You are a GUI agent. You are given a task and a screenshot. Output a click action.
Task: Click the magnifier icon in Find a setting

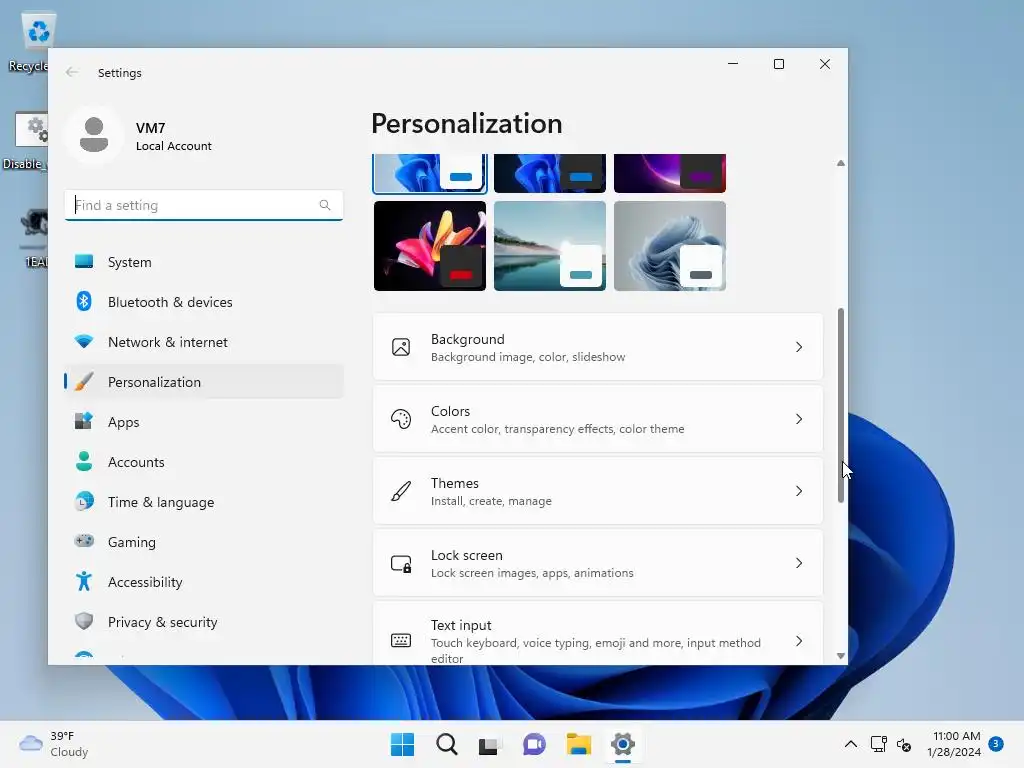[x=325, y=205]
